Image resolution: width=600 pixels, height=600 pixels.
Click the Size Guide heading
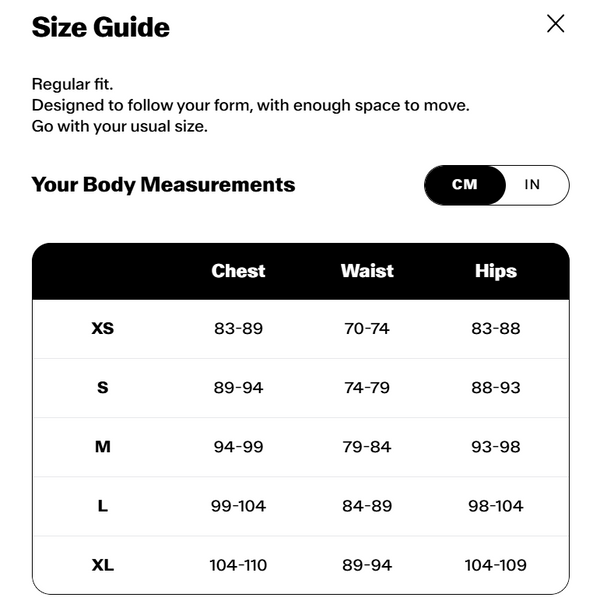click(101, 28)
